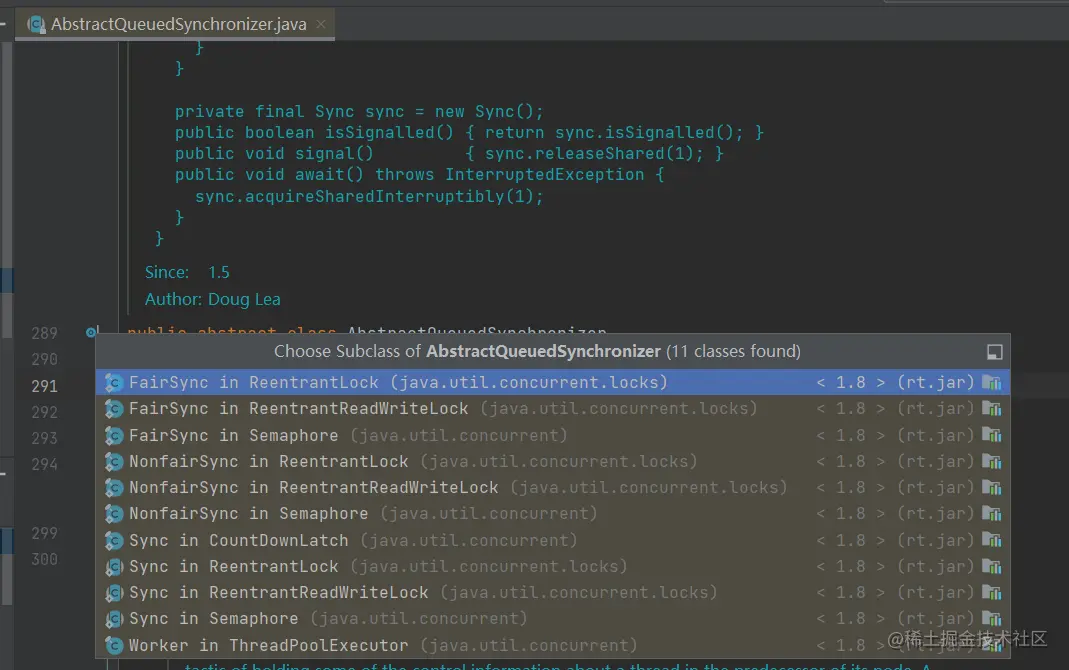Go to Sync in ReentrantReadWriteLock
This screenshot has height=670, width=1069.
coord(552,592)
